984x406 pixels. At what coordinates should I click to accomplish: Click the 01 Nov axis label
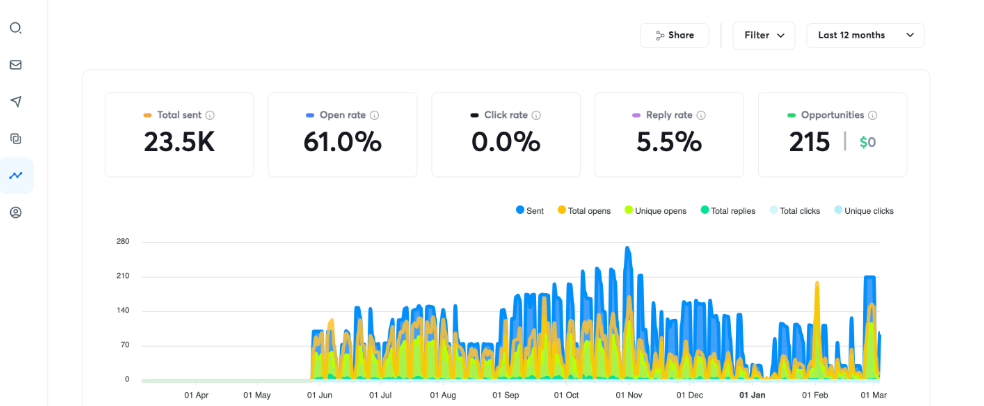click(x=628, y=396)
